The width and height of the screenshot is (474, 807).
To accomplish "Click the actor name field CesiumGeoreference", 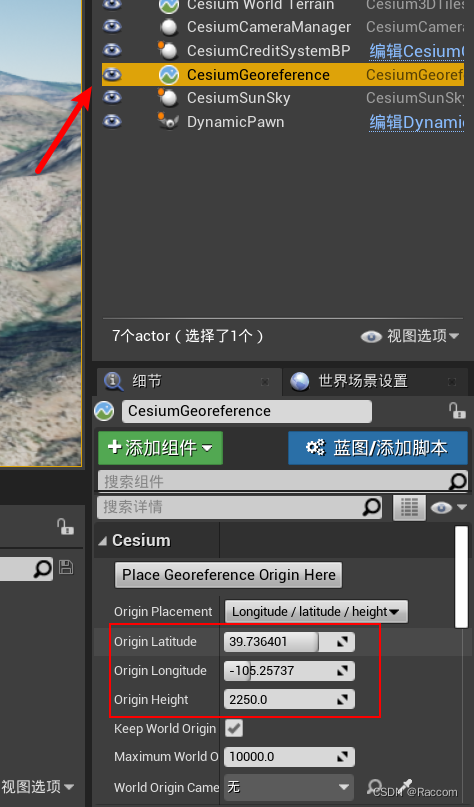I will 247,411.
